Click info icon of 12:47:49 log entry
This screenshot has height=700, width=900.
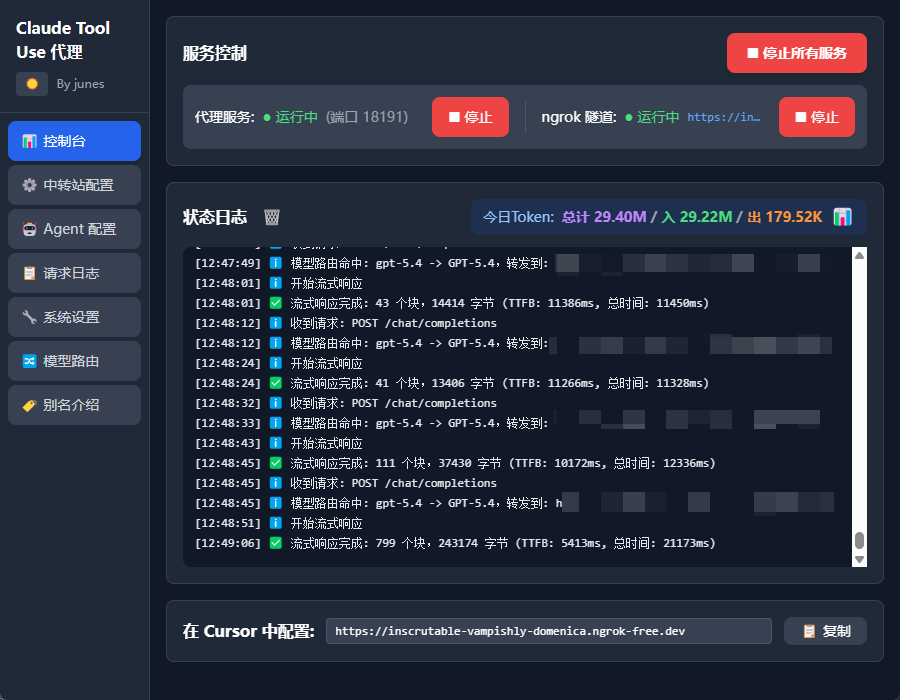276,263
